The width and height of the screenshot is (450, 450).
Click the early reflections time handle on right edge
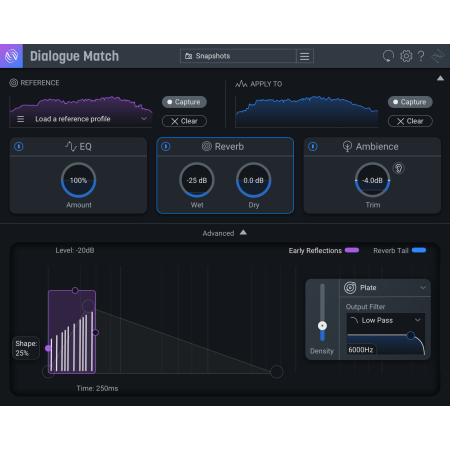(x=96, y=332)
